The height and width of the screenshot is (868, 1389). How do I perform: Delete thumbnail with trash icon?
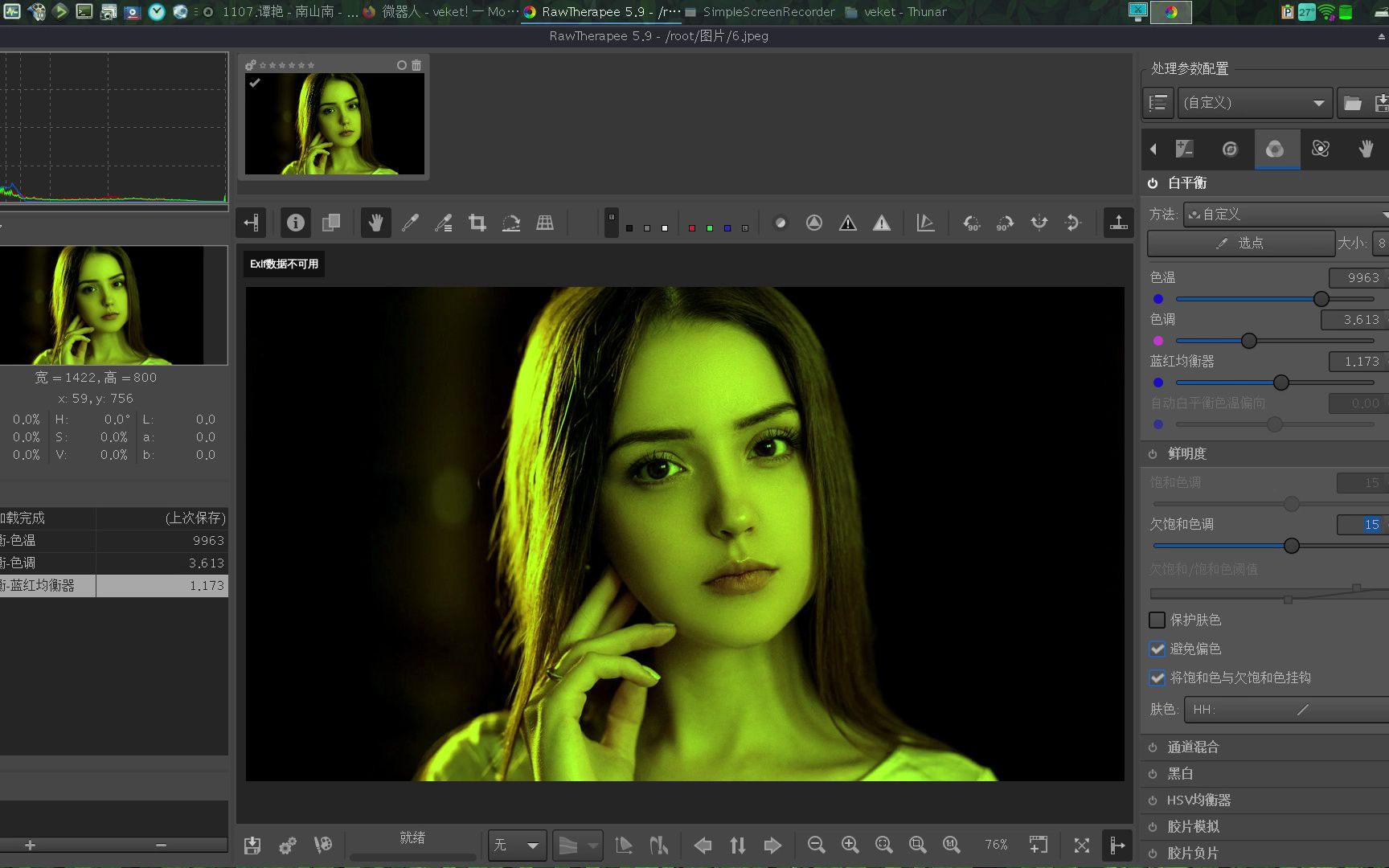(x=416, y=65)
